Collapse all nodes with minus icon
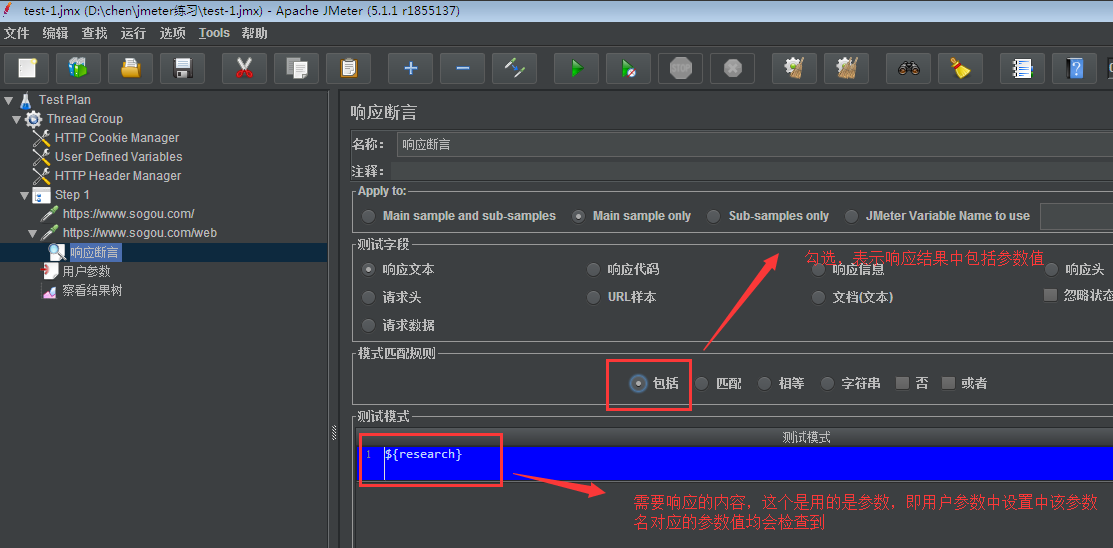Image resolution: width=1113 pixels, height=548 pixels. coord(462,68)
